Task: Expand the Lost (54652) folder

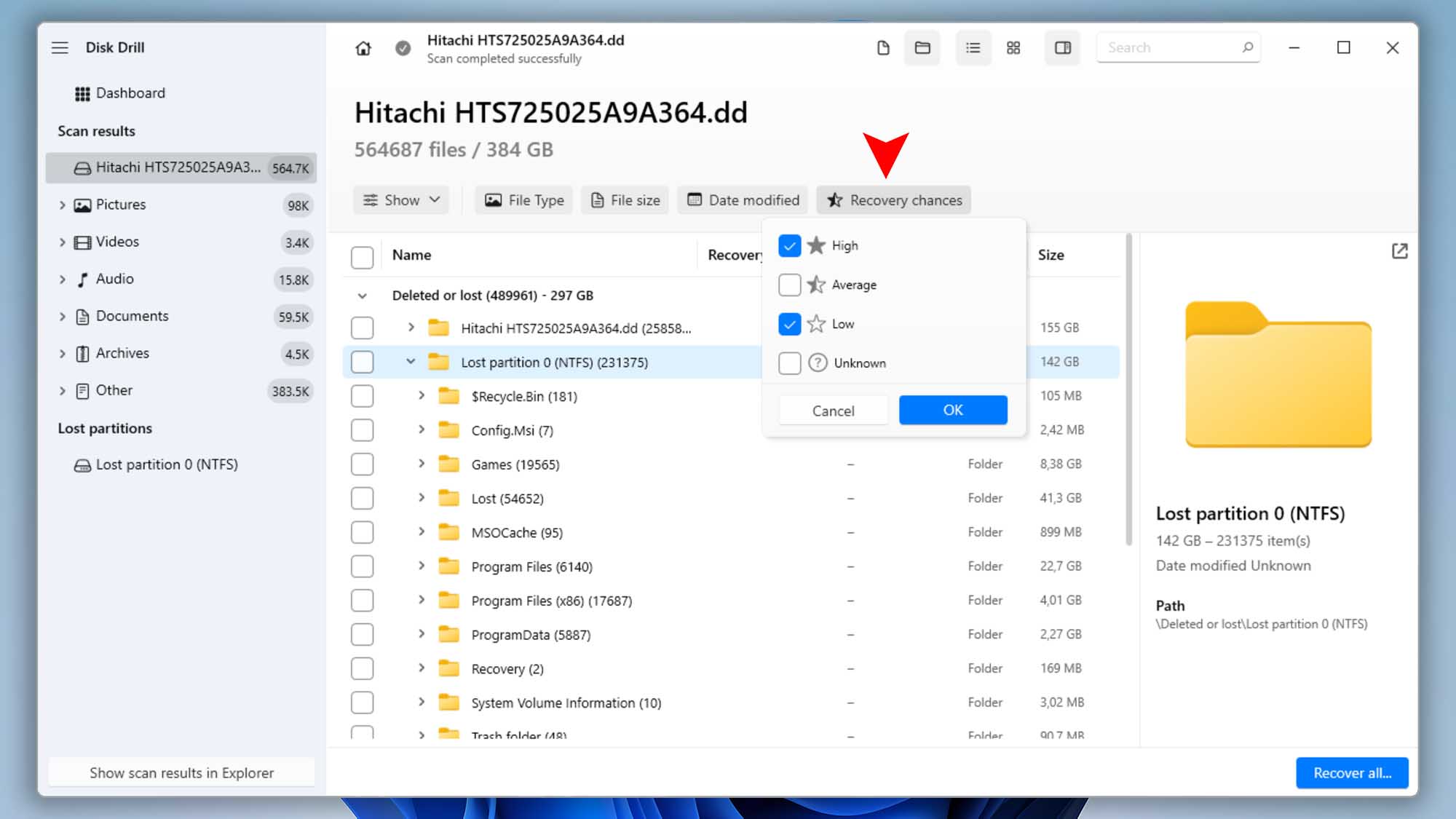Action: [421, 498]
